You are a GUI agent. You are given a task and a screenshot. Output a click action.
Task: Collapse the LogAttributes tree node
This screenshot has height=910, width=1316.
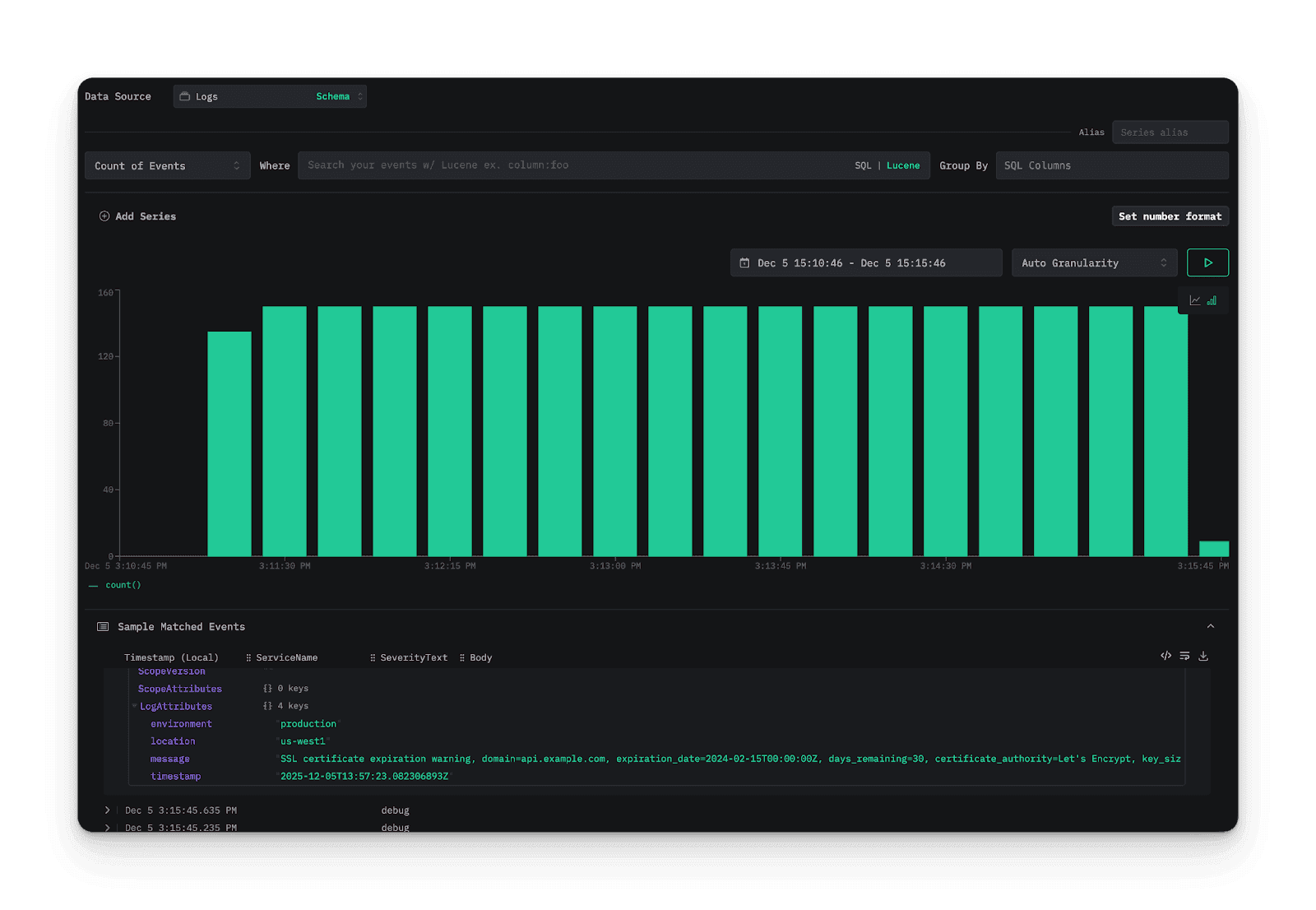134,706
